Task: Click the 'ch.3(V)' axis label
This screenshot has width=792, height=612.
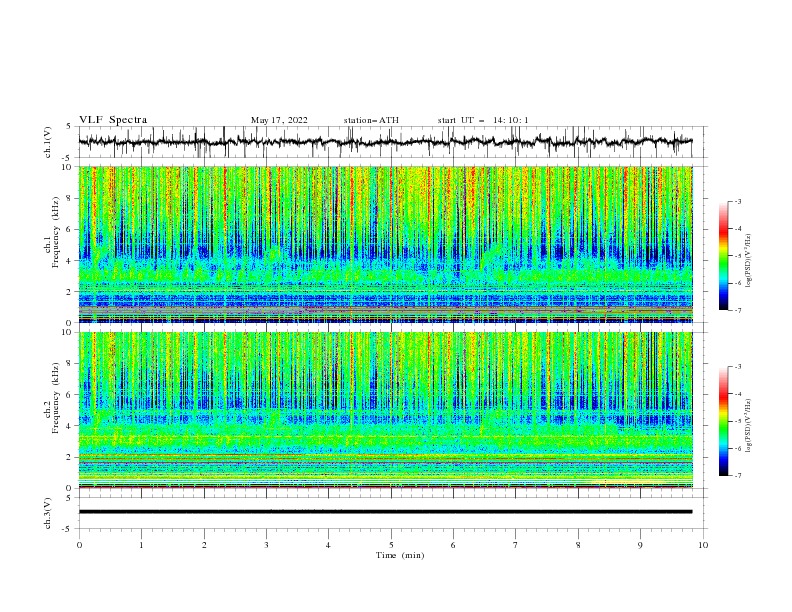Action: point(48,513)
